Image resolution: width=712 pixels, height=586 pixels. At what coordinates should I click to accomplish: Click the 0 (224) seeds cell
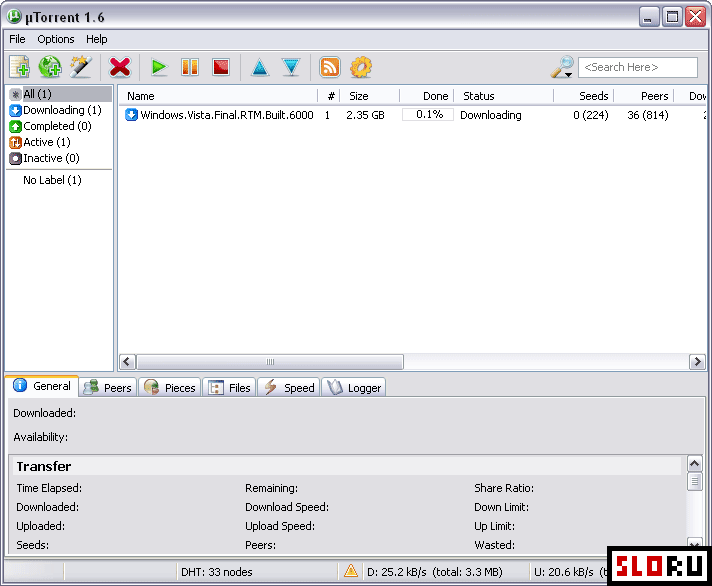pyautogui.click(x=590, y=115)
